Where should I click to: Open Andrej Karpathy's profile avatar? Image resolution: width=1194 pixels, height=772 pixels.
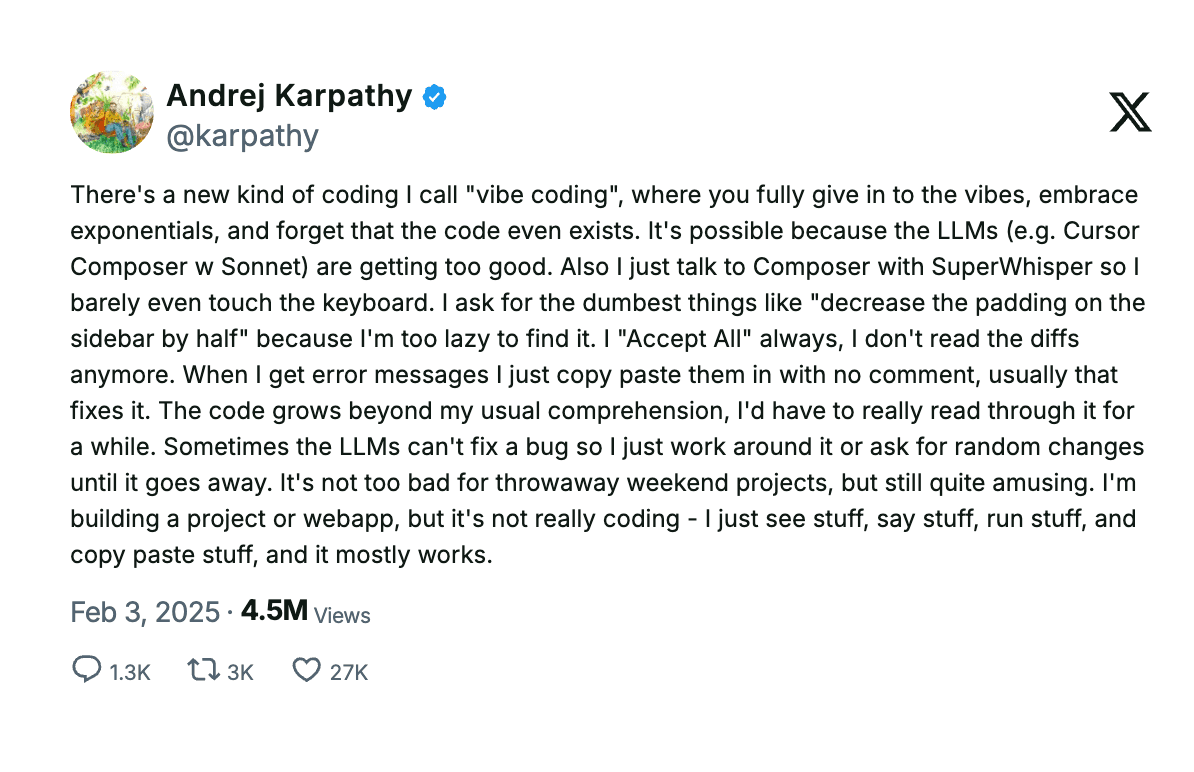click(x=111, y=112)
